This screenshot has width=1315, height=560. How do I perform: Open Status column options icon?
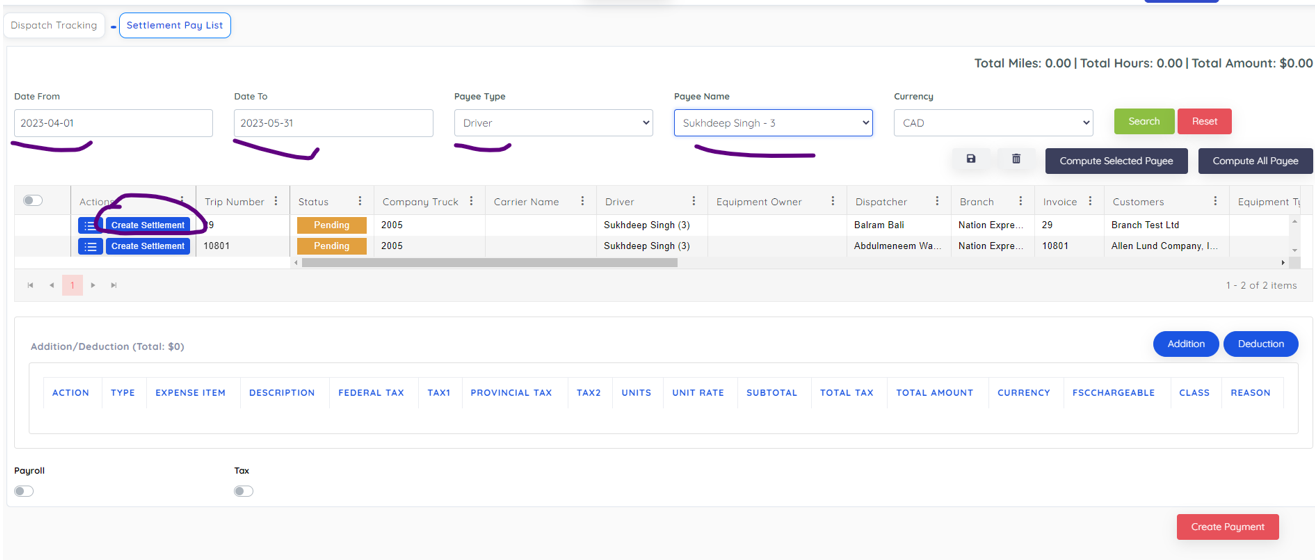pos(360,201)
